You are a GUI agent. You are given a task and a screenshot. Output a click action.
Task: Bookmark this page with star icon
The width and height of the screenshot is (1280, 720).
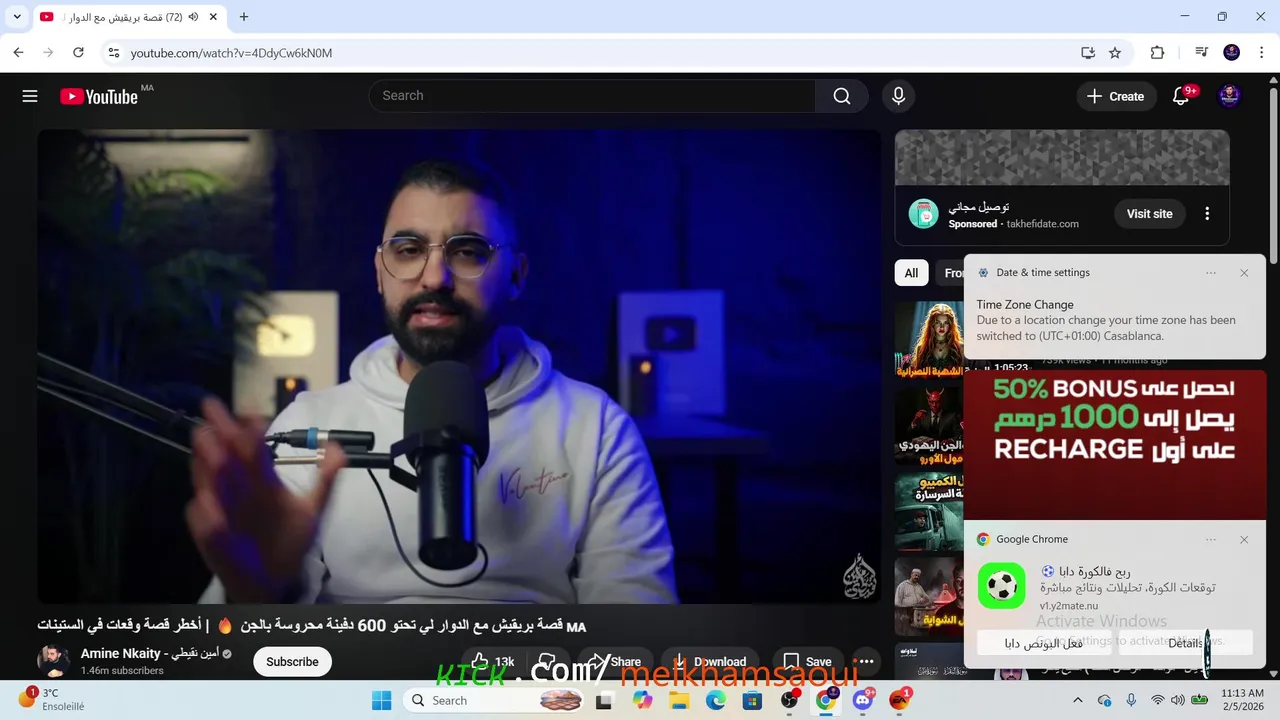point(1115,53)
